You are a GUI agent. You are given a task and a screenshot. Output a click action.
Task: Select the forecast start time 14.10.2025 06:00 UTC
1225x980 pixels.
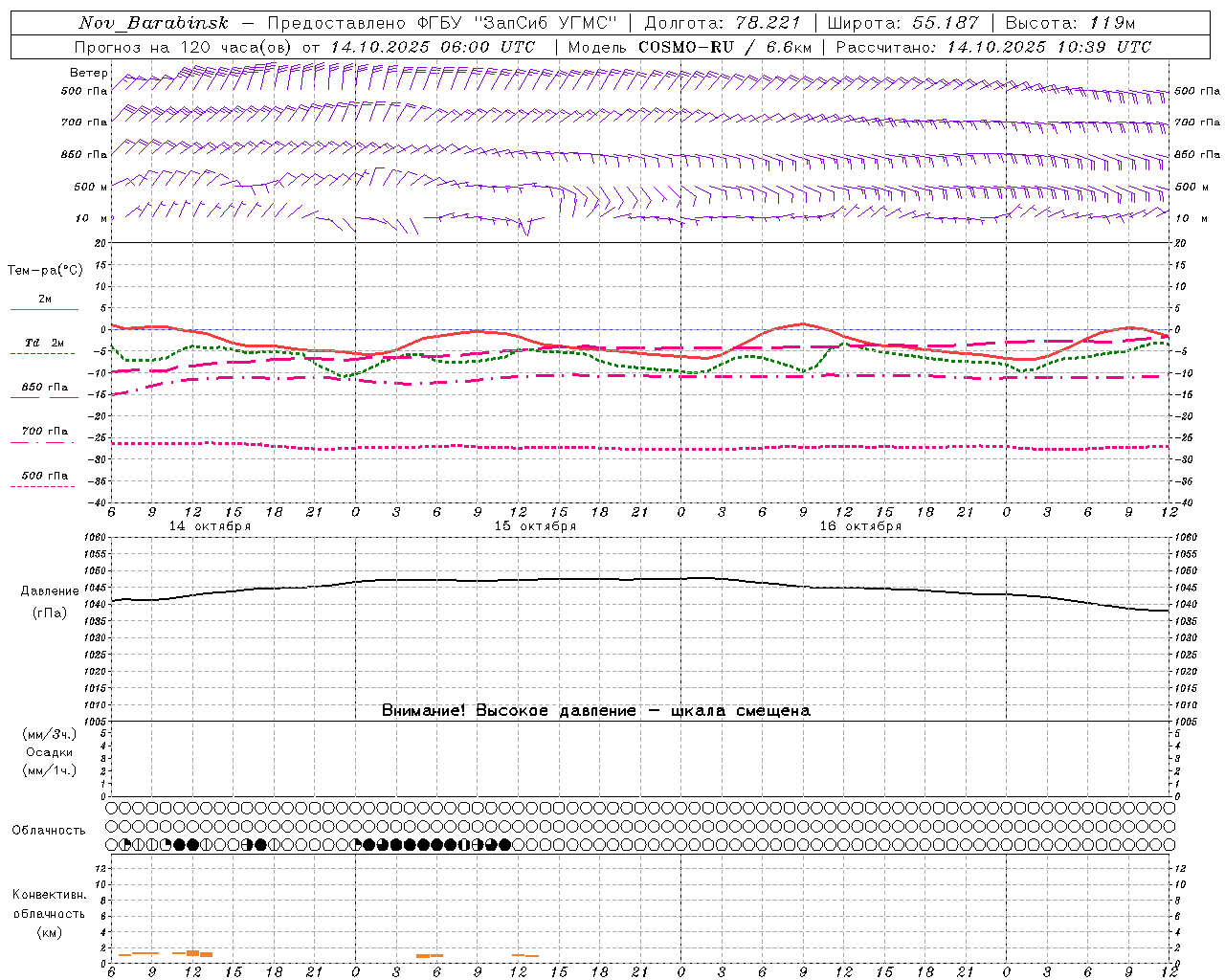click(x=433, y=47)
